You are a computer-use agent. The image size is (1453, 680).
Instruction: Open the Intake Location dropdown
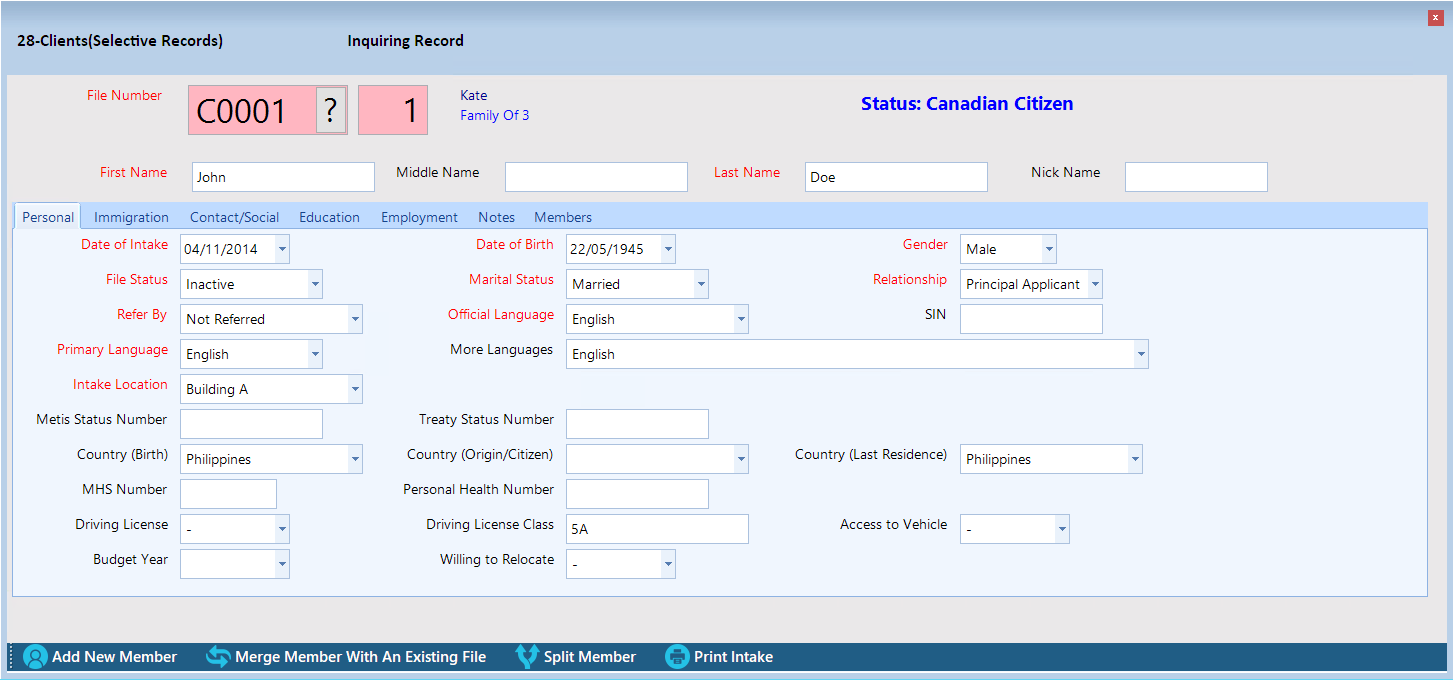coord(354,389)
